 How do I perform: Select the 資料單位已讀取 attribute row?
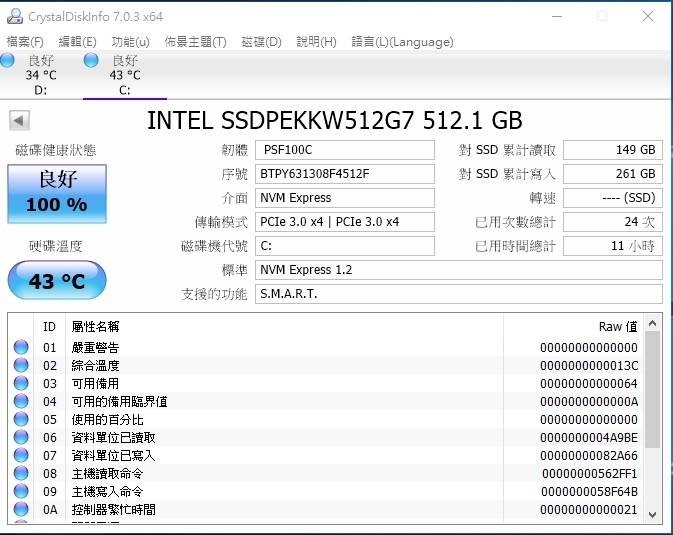[326, 437]
